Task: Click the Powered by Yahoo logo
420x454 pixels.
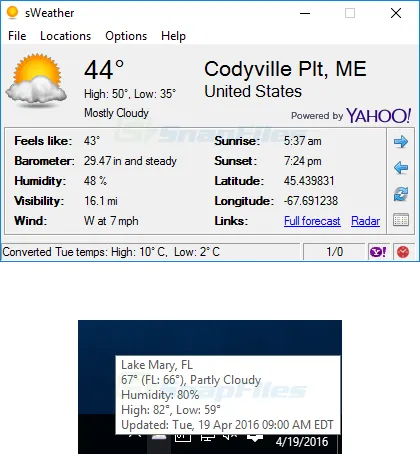Action: click(x=351, y=115)
